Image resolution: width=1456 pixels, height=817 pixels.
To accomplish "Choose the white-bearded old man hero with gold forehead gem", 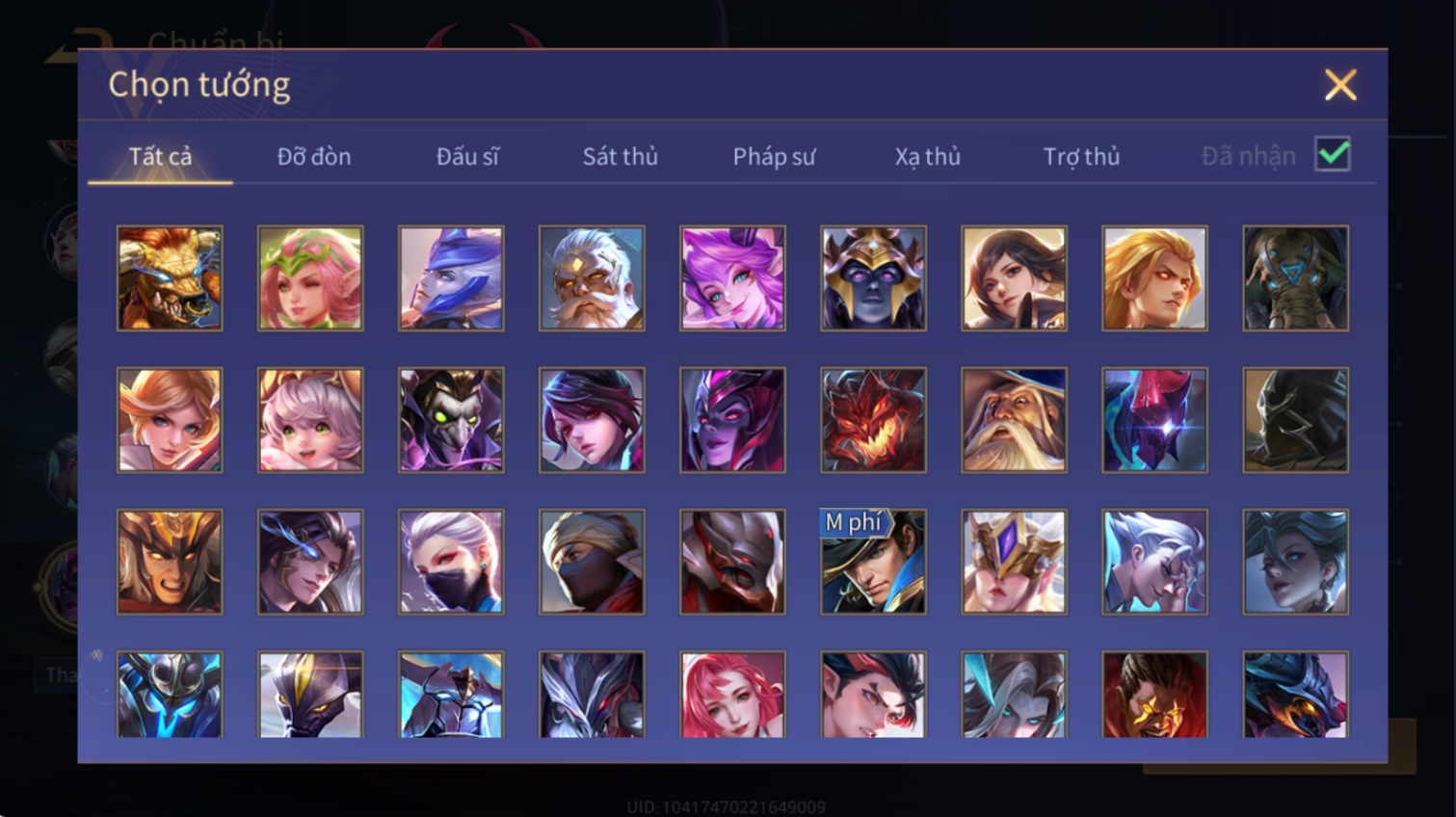I will pyautogui.click(x=592, y=278).
